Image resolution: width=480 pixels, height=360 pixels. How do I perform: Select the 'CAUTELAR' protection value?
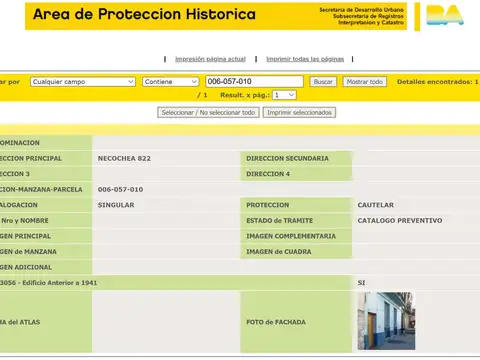[376, 205]
